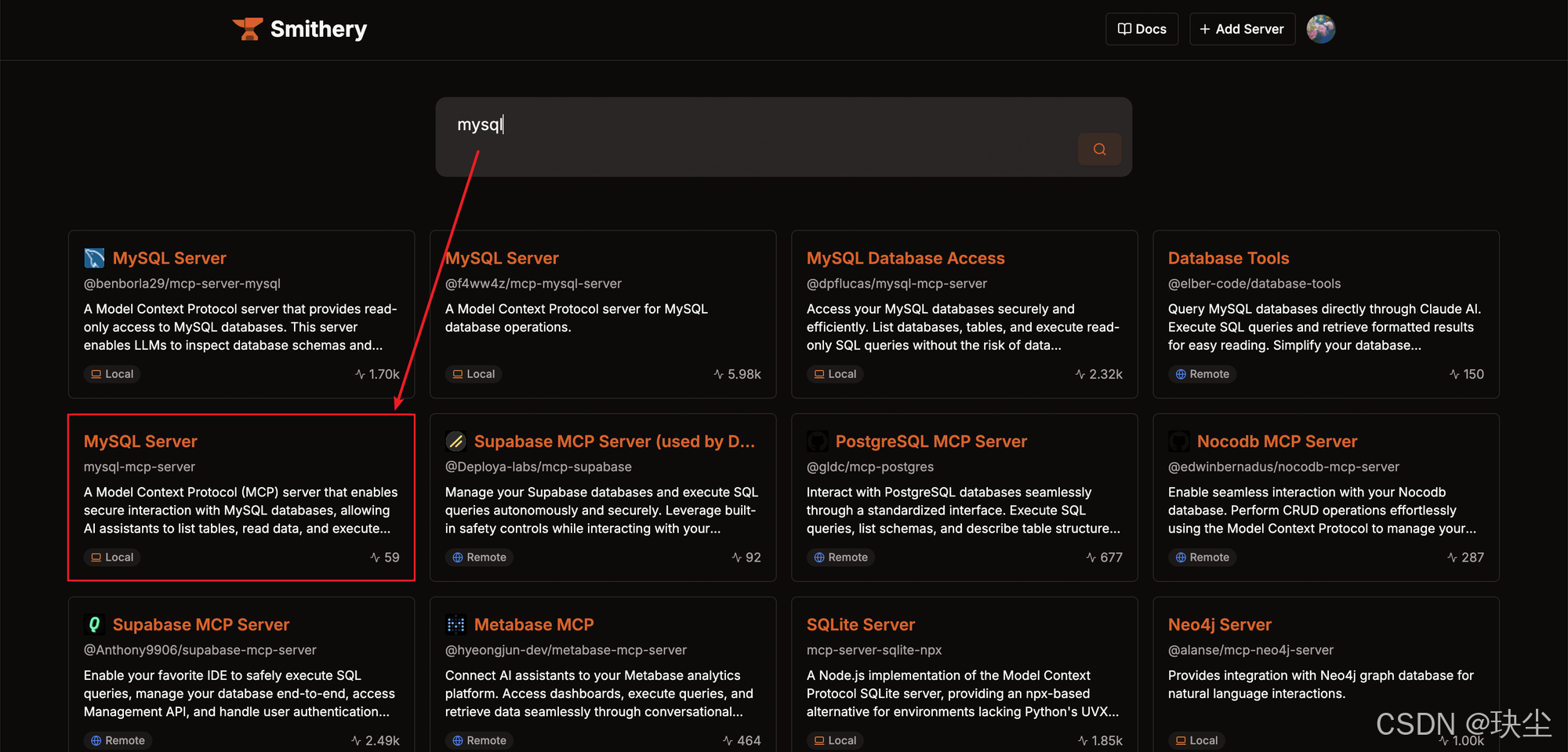Click @alanse/mcp-neo4j-server text
This screenshot has height=752, width=1568.
[x=1250, y=650]
